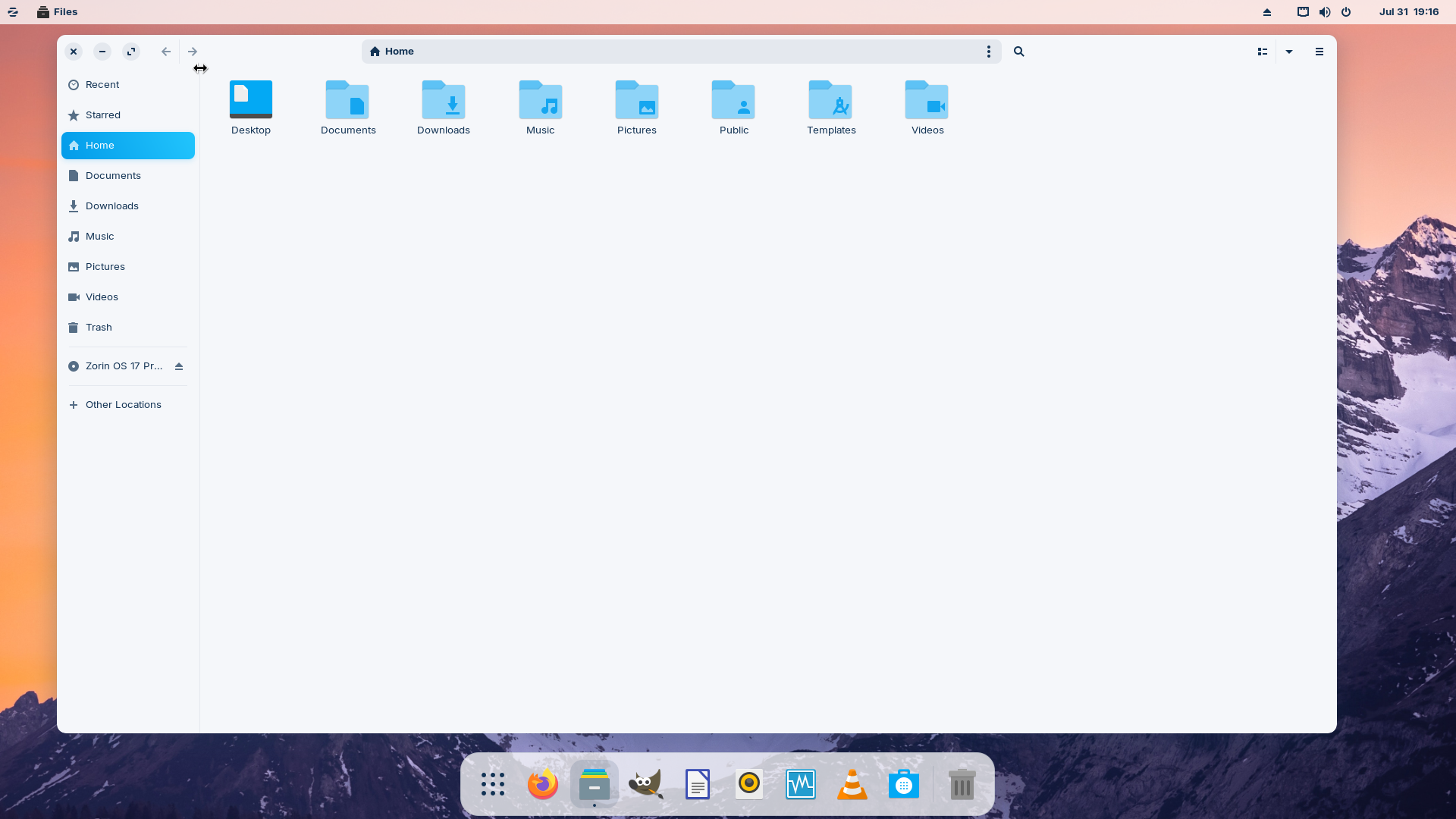This screenshot has width=1456, height=819.
Task: Open the Software store from the dock
Action: click(x=904, y=784)
